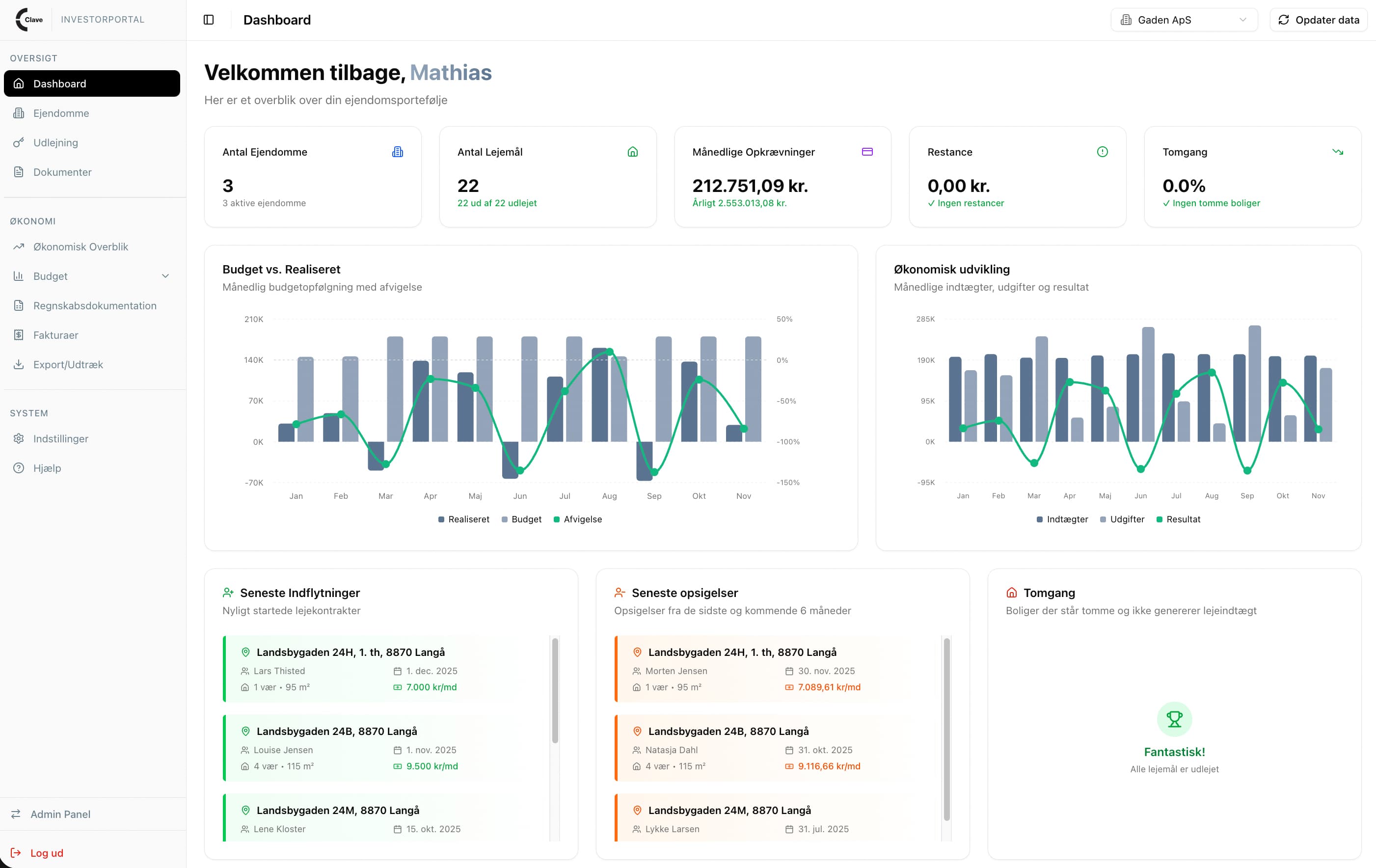This screenshot has width=1376, height=868.
Task: Click the Månedlige Opkrævninger card icon
Action: click(867, 152)
